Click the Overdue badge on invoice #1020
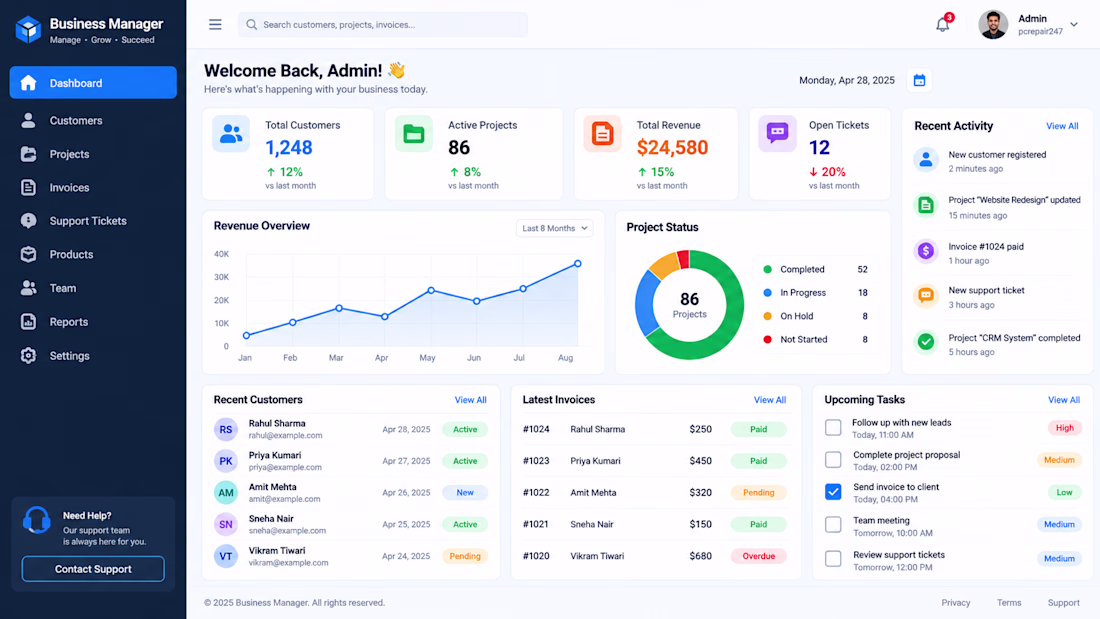Image resolution: width=1100 pixels, height=619 pixels. [x=758, y=557]
